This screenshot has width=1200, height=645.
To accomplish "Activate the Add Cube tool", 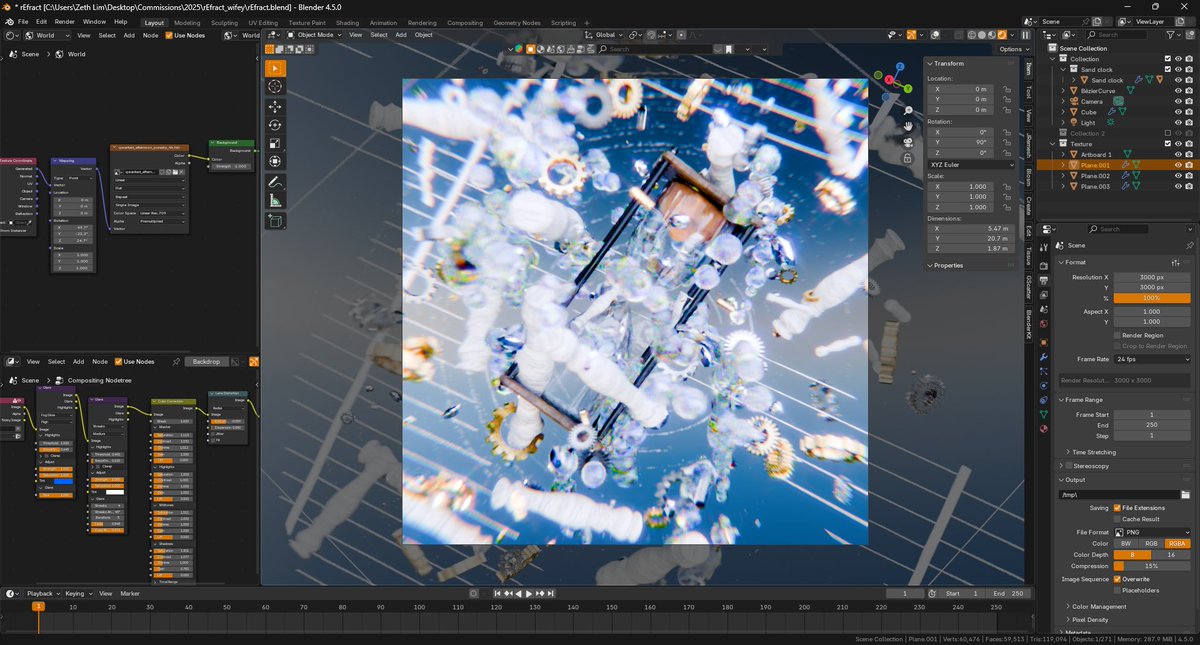I will coord(275,220).
